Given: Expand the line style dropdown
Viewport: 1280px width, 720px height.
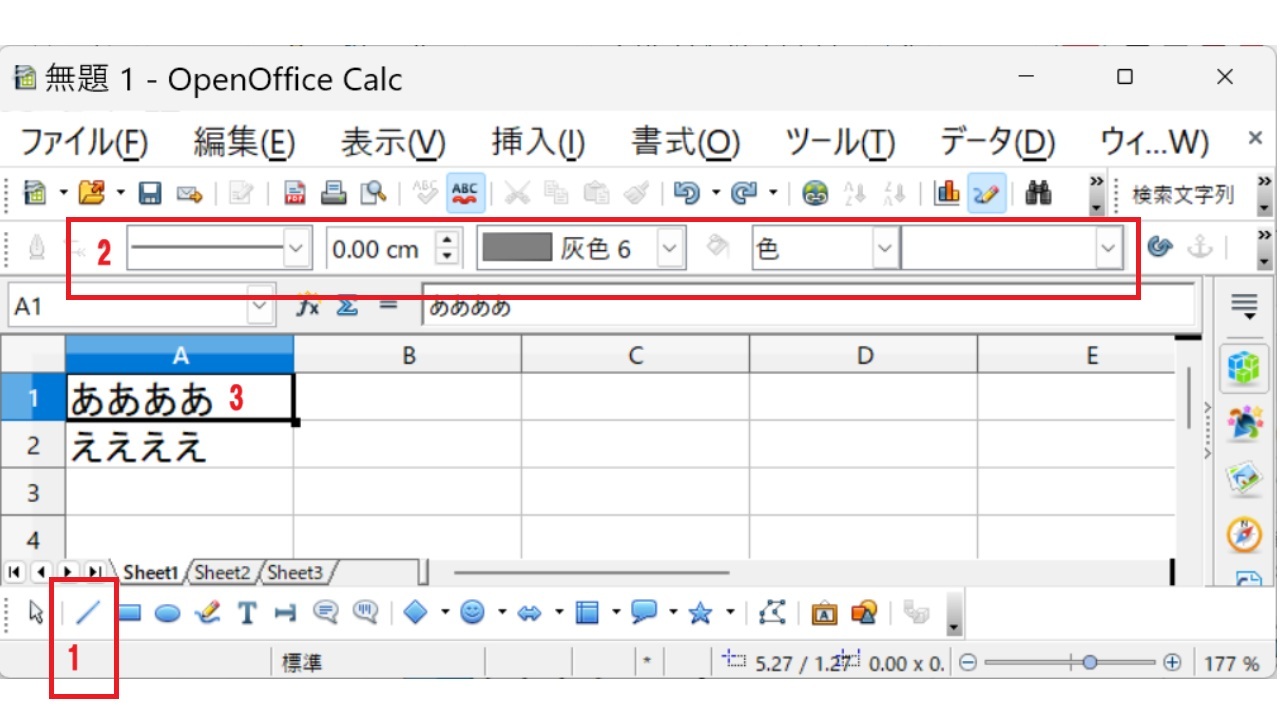Looking at the screenshot, I should coord(296,249).
